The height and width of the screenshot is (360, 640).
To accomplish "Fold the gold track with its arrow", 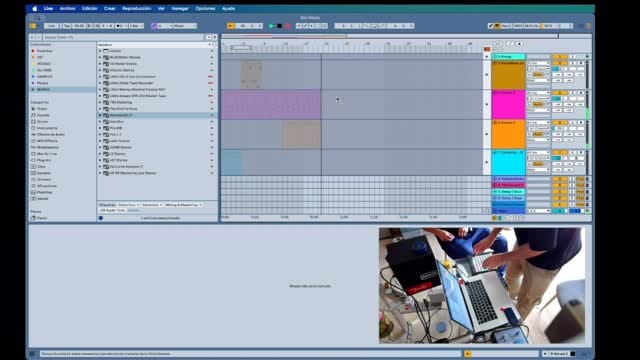I will 495,63.
